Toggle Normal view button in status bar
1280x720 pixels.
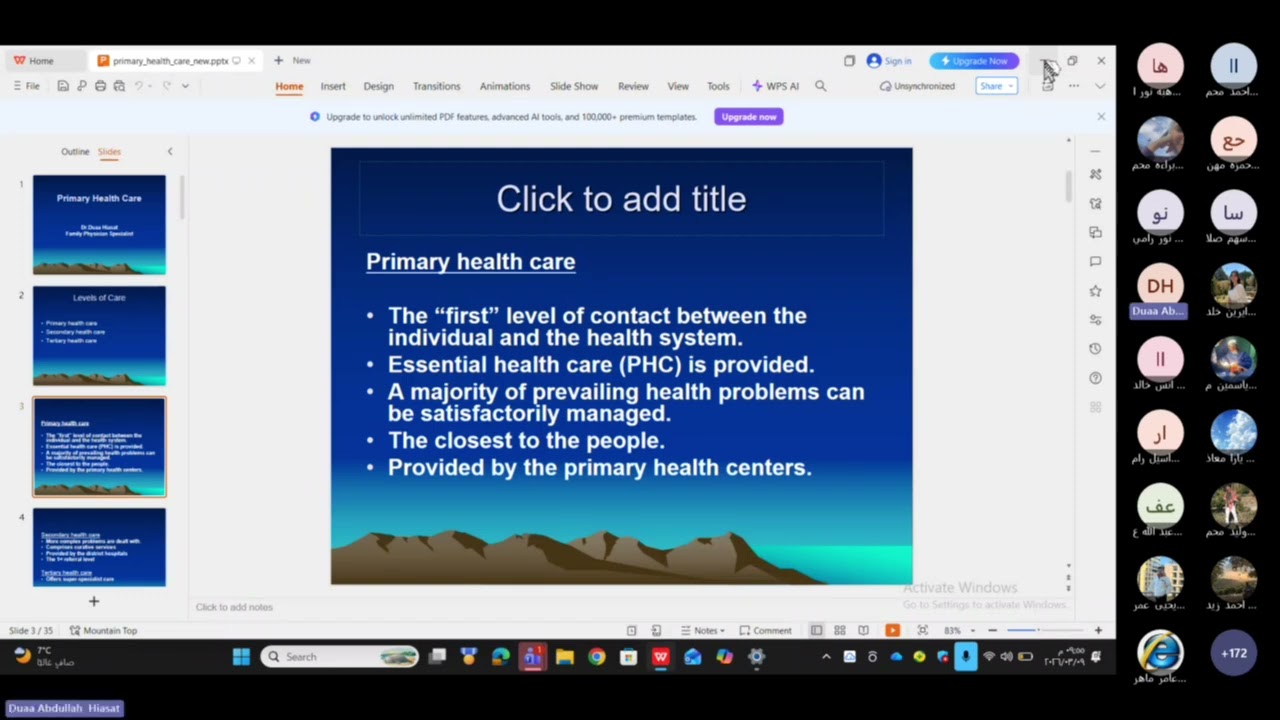(816, 630)
